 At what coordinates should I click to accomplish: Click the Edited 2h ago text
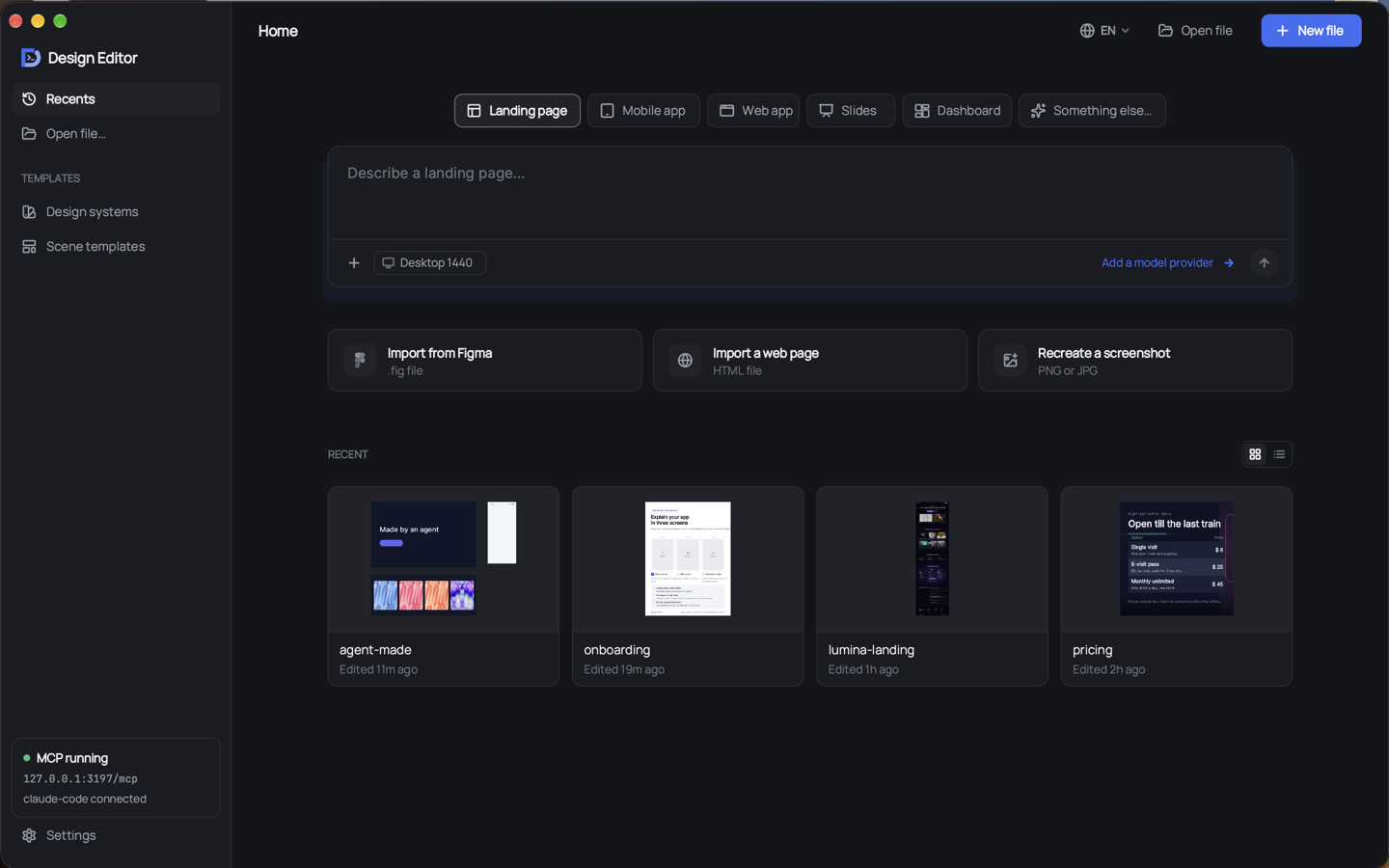point(1108,669)
